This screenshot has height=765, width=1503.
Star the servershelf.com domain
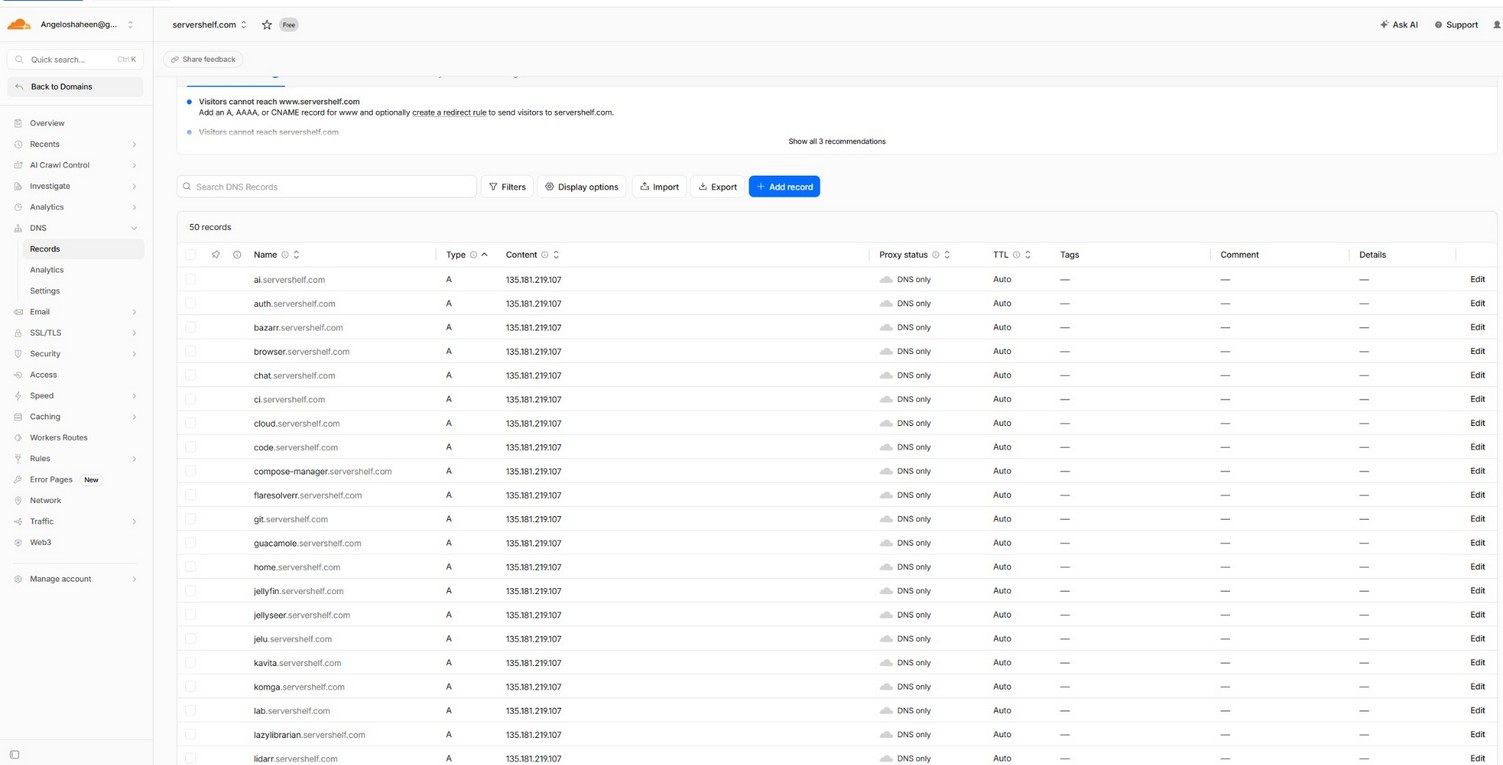click(267, 25)
